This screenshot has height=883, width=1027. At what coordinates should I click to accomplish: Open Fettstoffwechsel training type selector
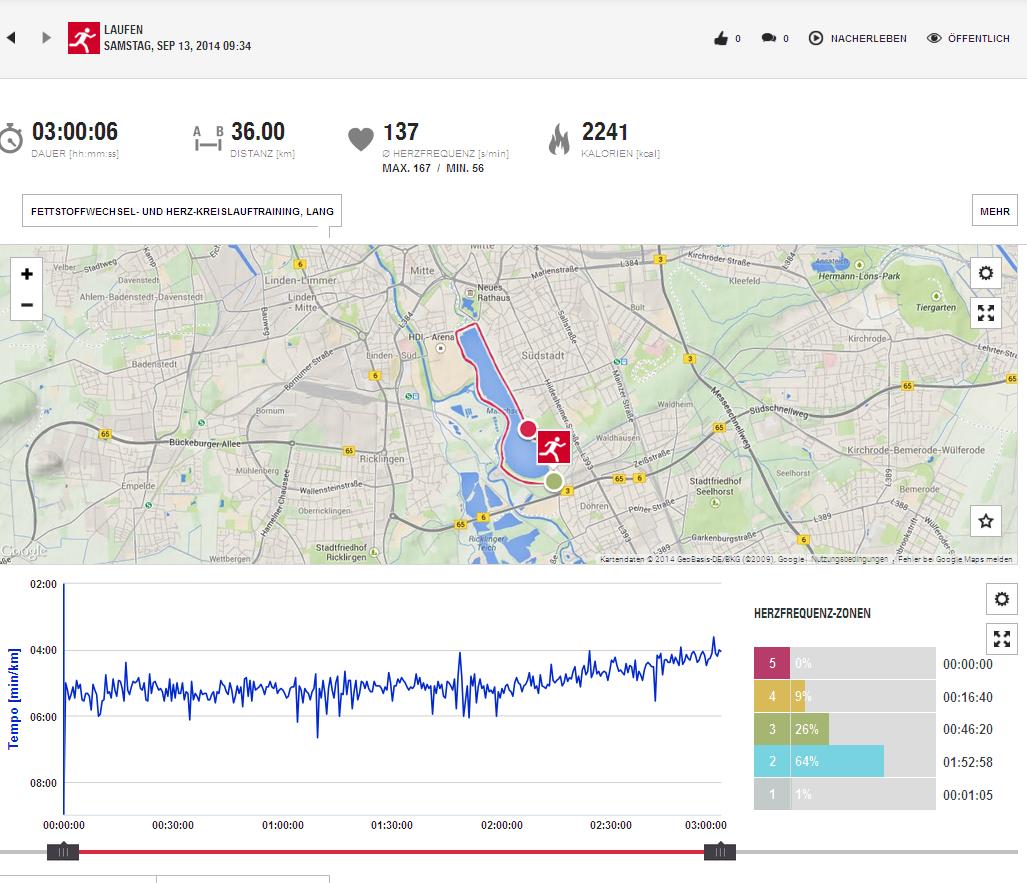click(182, 211)
